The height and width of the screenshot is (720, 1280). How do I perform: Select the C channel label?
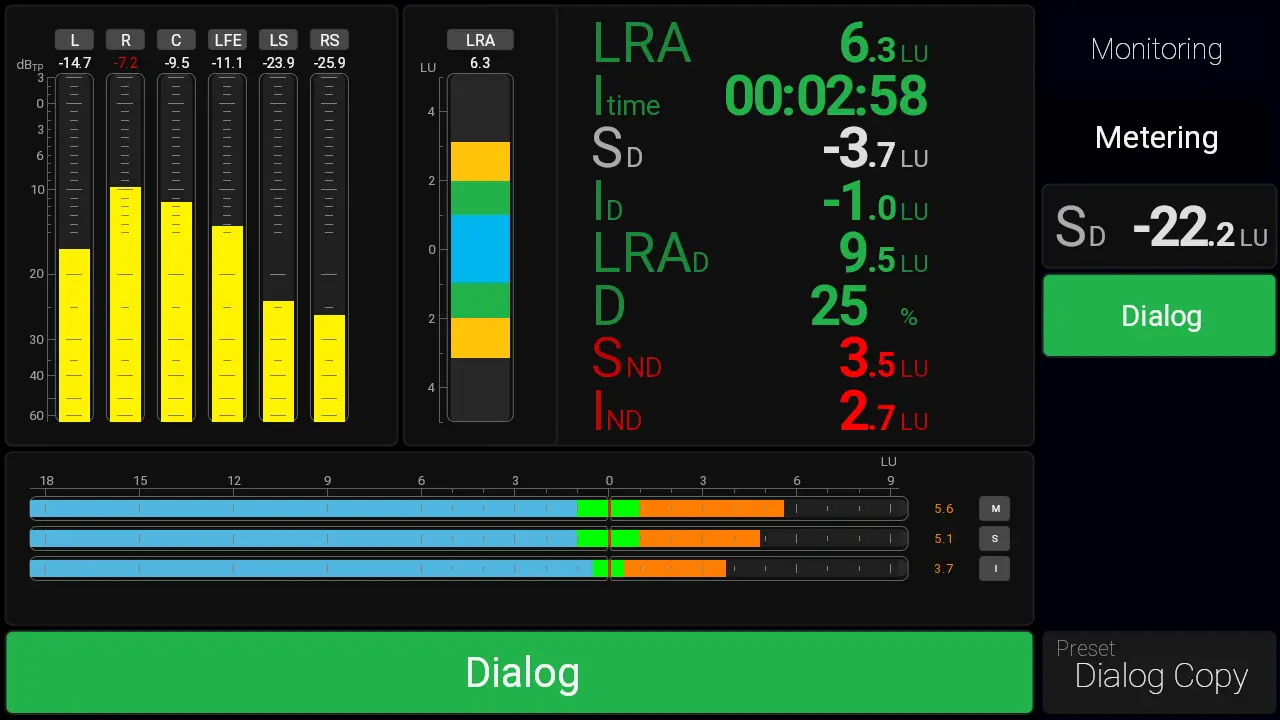(x=176, y=40)
